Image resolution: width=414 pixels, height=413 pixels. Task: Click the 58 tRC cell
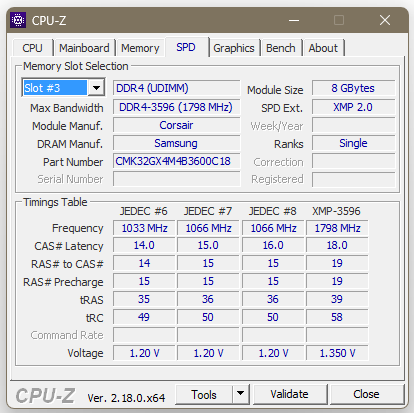pos(337,317)
